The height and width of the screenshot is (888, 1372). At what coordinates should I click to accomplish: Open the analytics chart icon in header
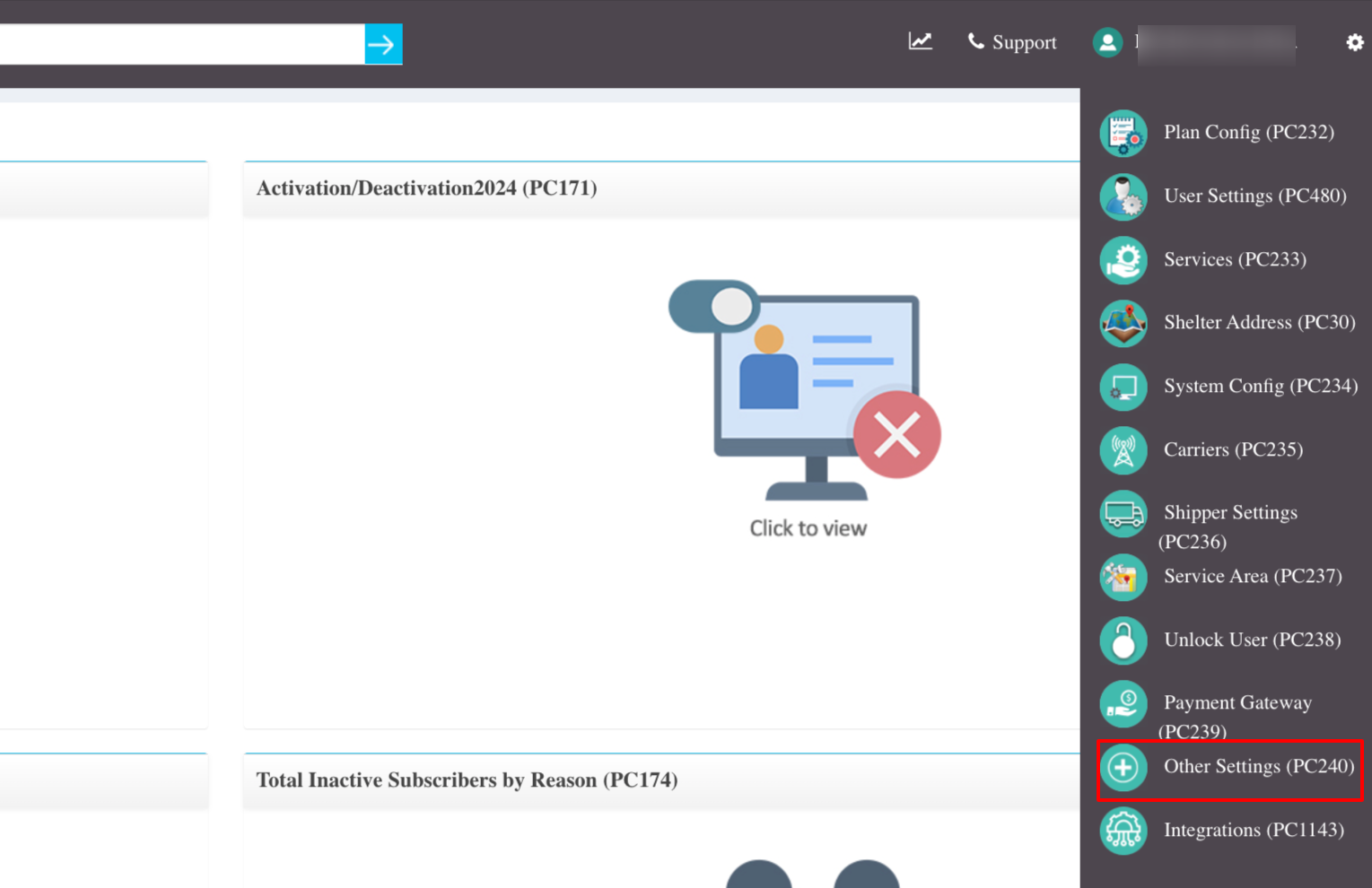click(920, 41)
